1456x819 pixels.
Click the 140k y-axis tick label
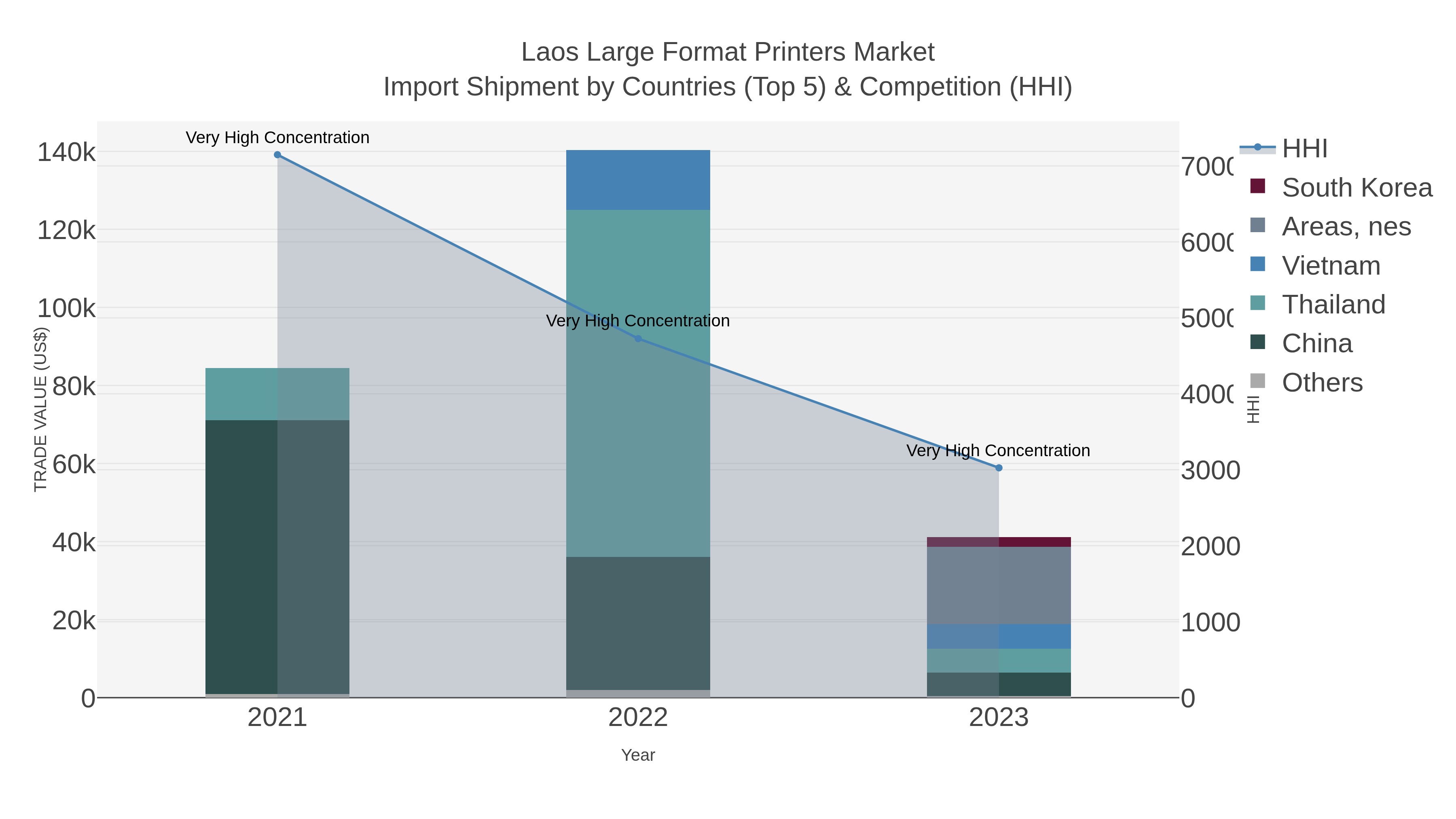67,152
